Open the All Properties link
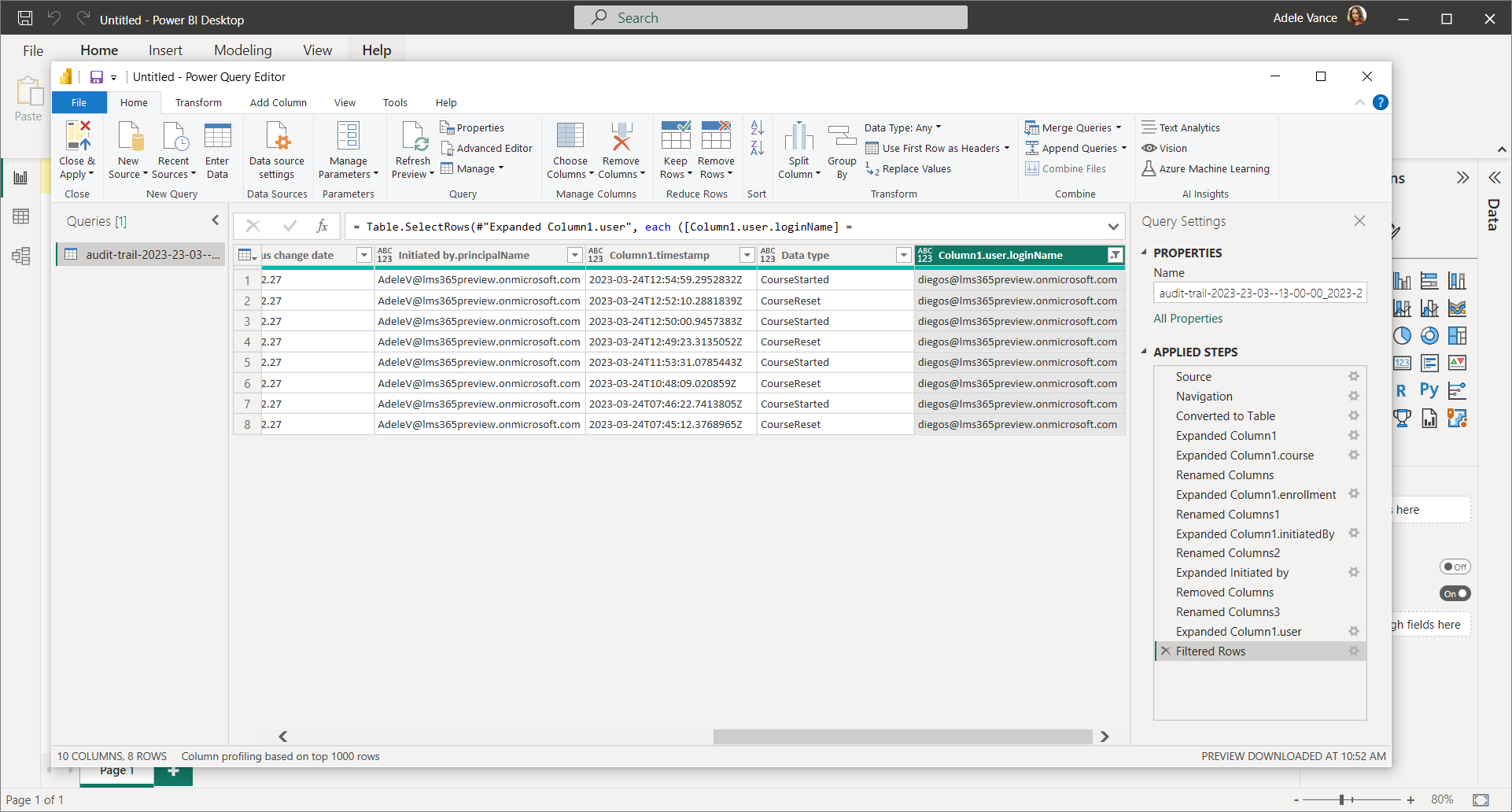The width and height of the screenshot is (1512, 812). tap(1188, 319)
